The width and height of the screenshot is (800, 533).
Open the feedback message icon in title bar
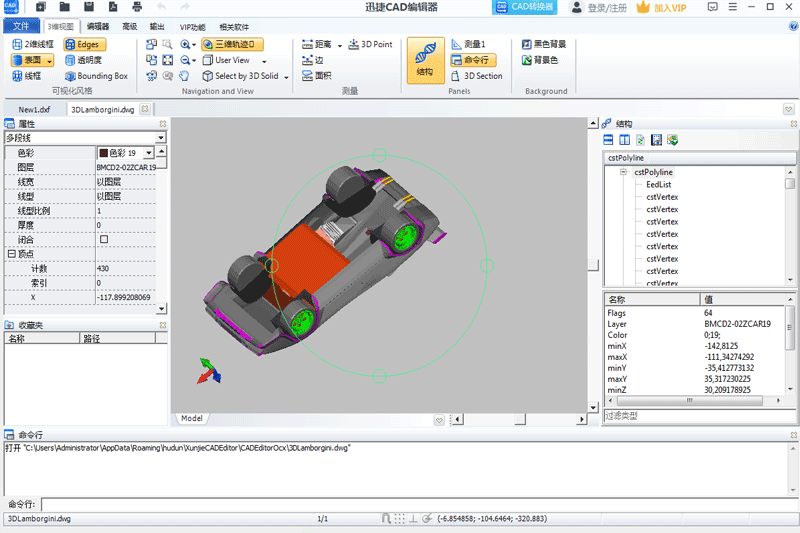(713, 7)
